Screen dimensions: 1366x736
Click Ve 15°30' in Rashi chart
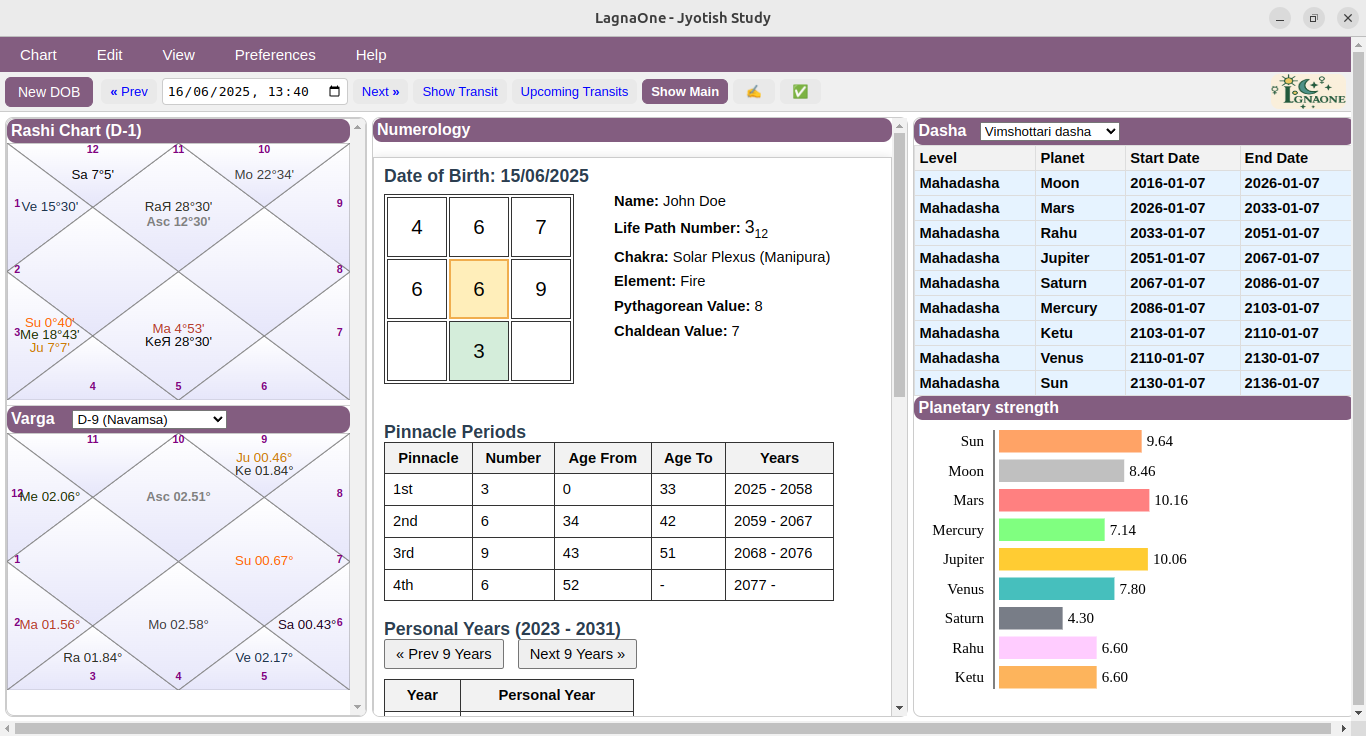(x=50, y=206)
